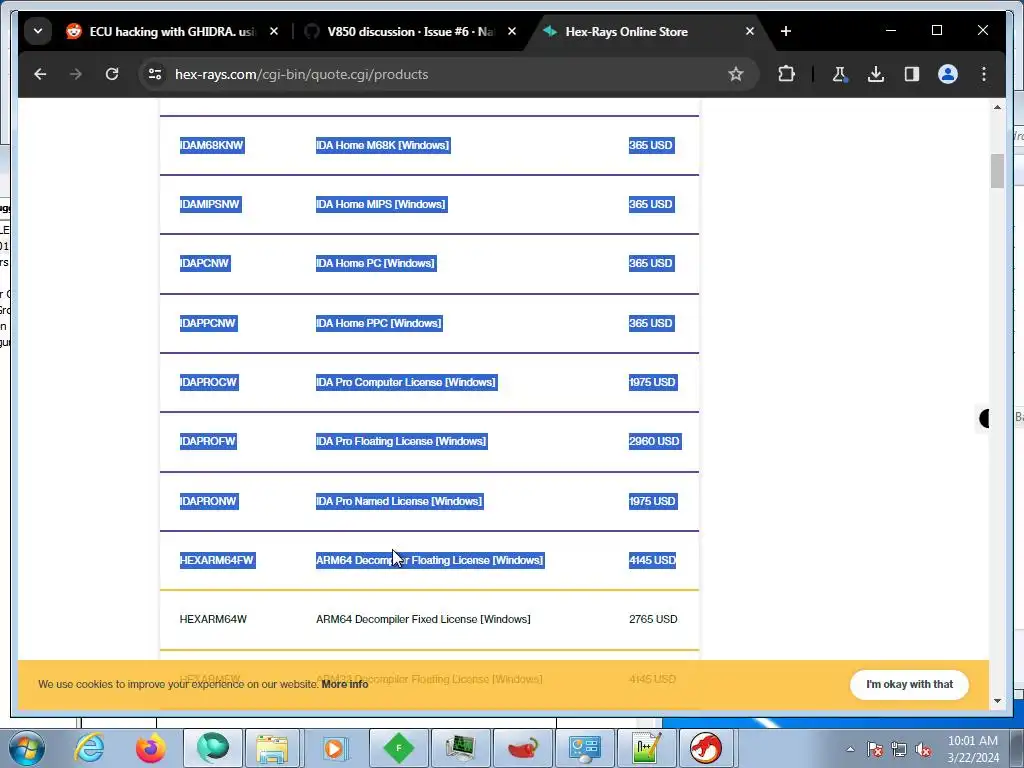Click product code IDAPRONW
This screenshot has width=1024, height=768.
coord(209,502)
